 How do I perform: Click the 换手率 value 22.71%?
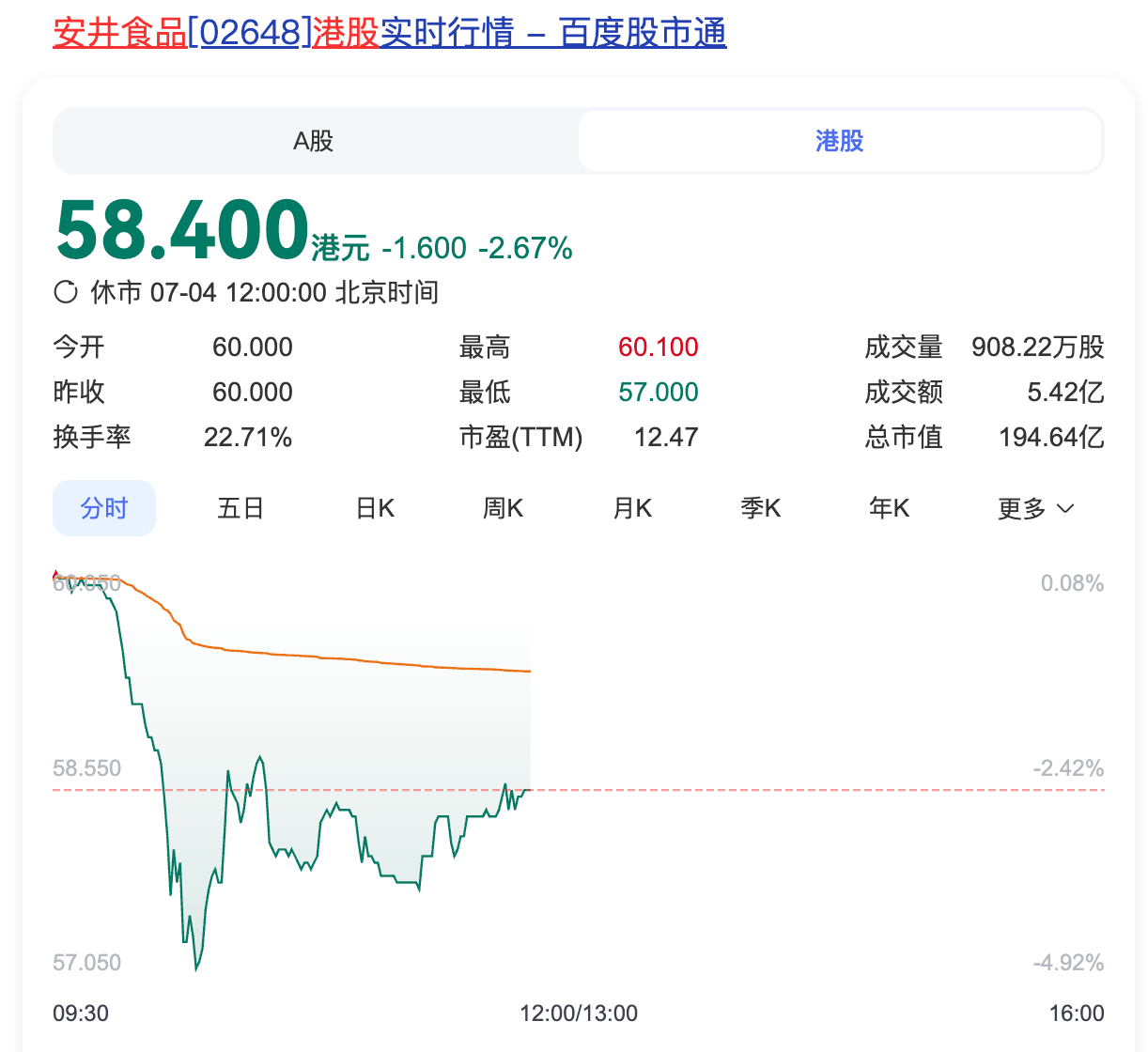click(x=248, y=437)
